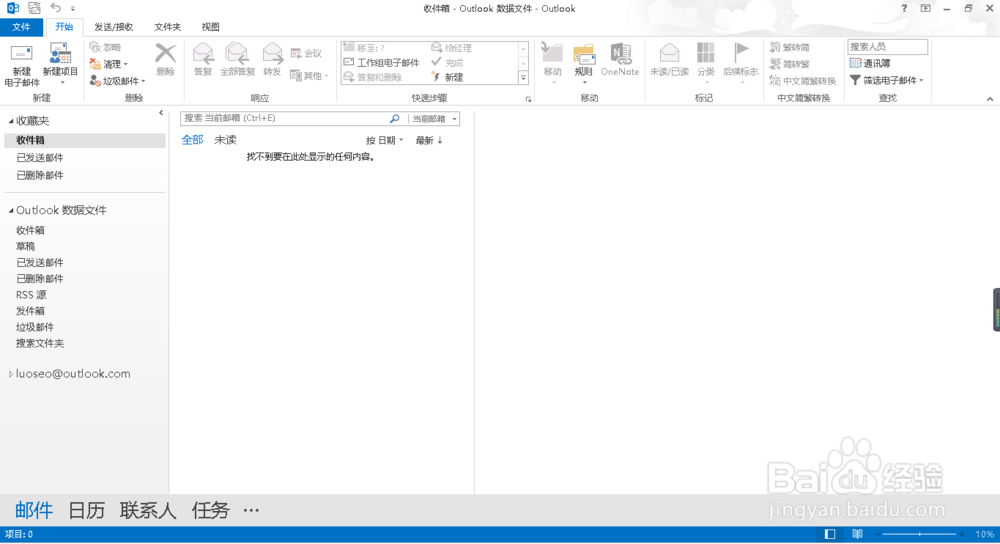Create a new email with 新建电子邮件
This screenshot has height=544, width=1000.
(22, 65)
